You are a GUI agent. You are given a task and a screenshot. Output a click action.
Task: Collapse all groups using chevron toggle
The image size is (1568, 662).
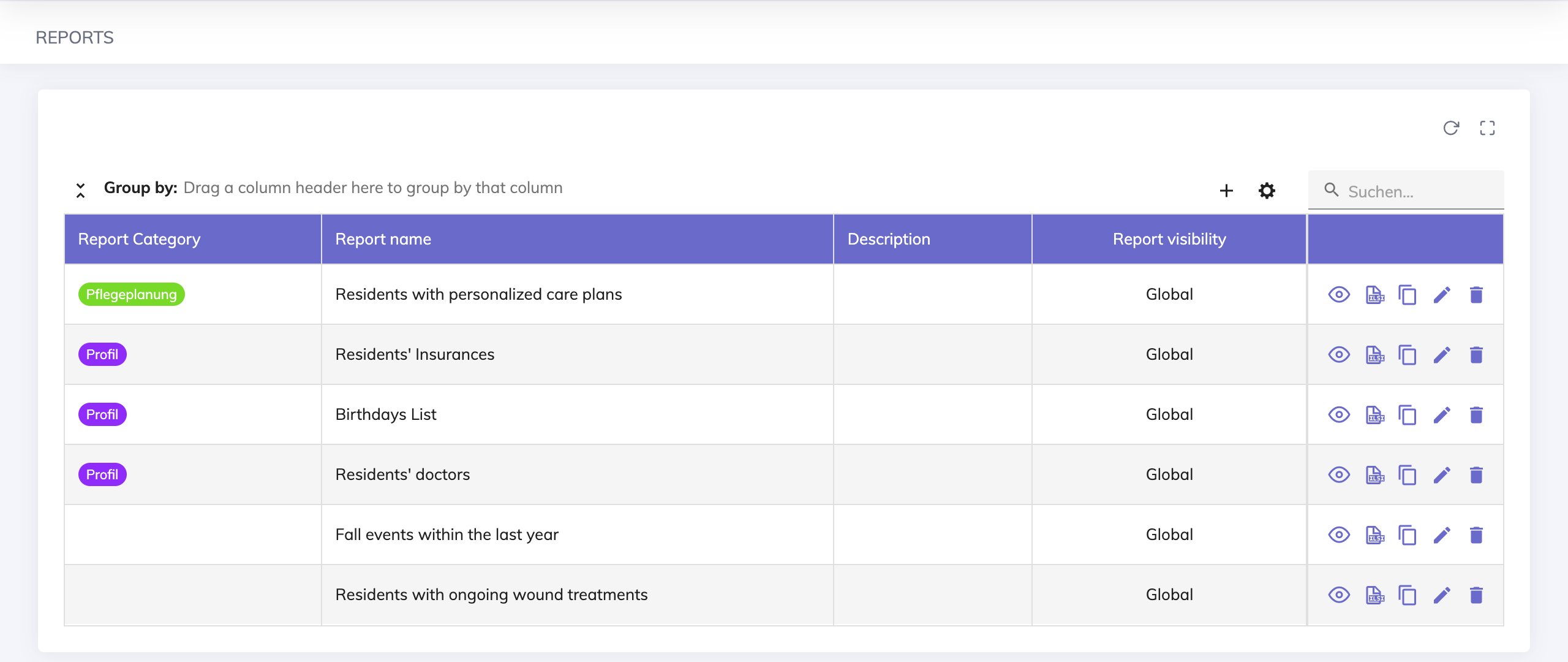(x=80, y=191)
